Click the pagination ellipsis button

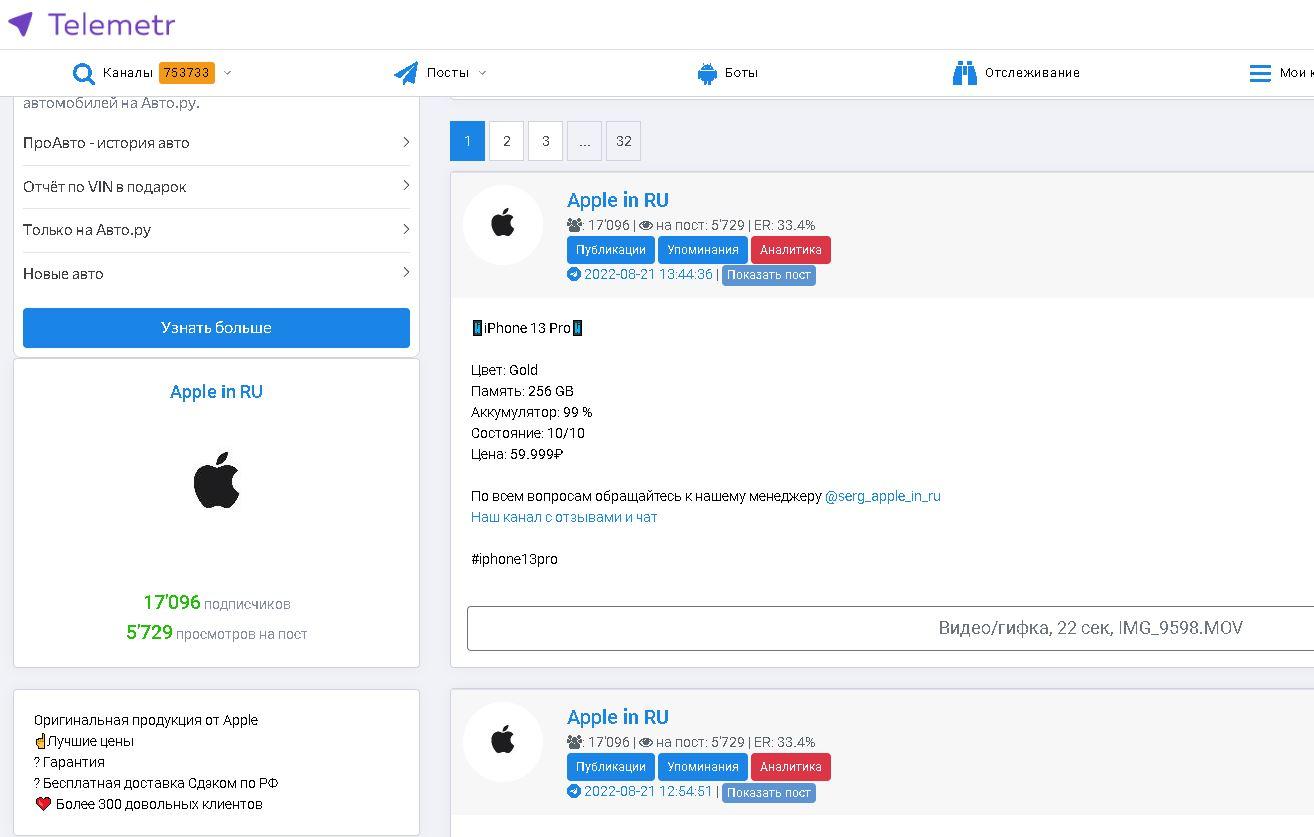(x=584, y=141)
